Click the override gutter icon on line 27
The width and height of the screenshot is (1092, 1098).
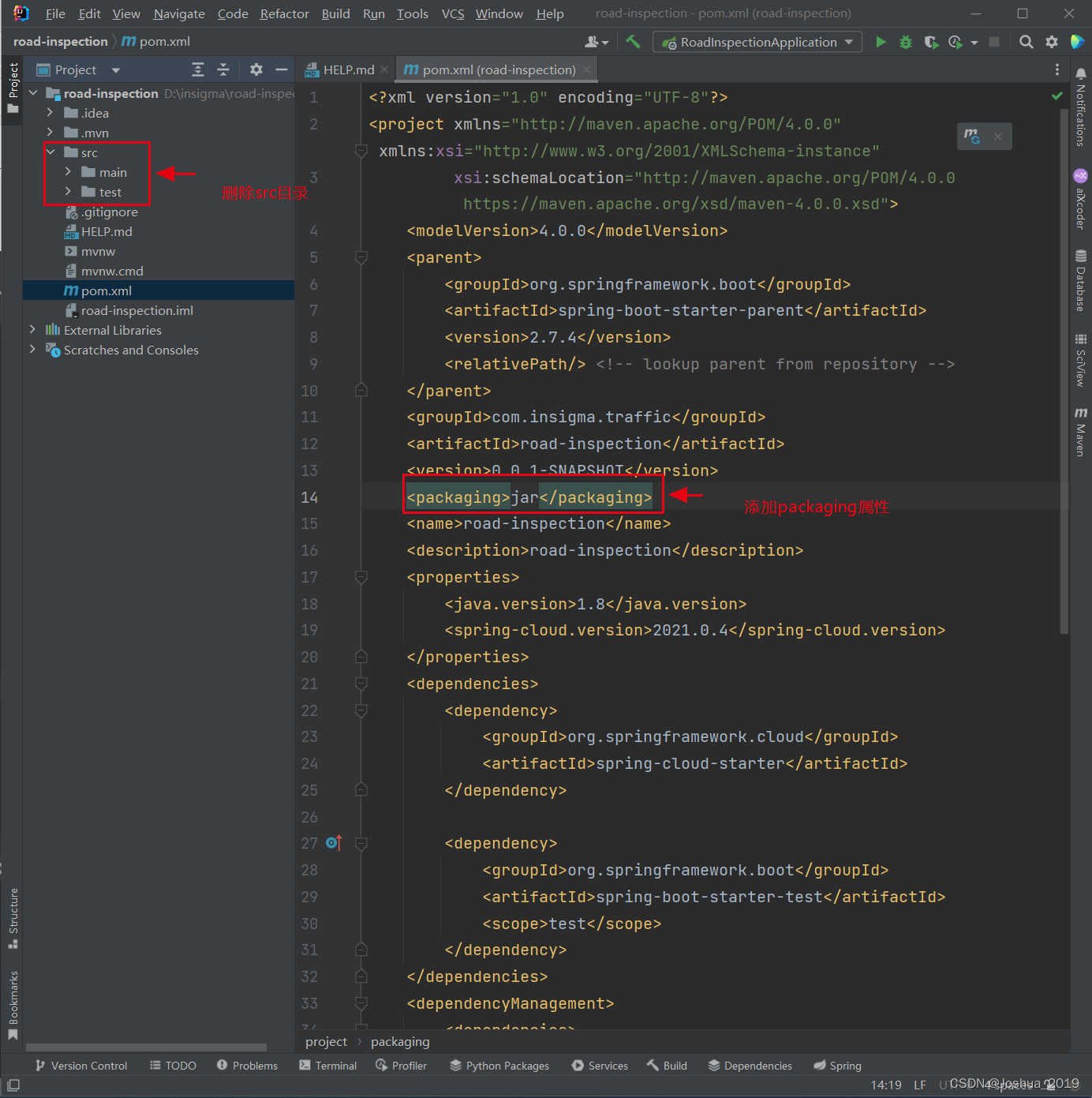pyautogui.click(x=333, y=843)
